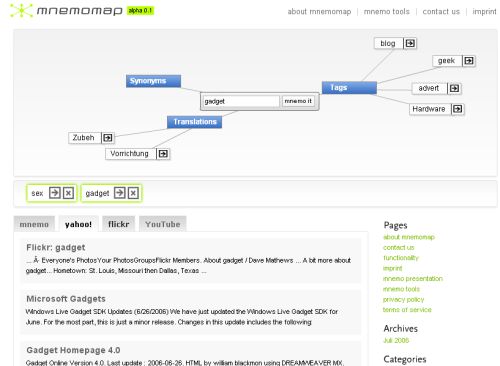Select the geek tag node

tap(447, 61)
